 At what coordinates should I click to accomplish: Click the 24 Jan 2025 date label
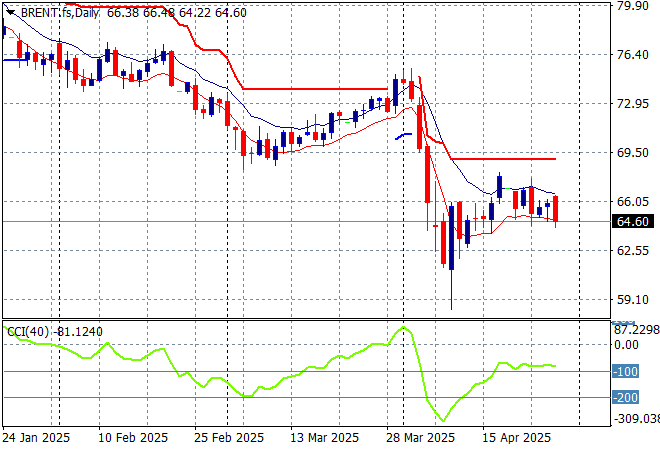[35, 438]
